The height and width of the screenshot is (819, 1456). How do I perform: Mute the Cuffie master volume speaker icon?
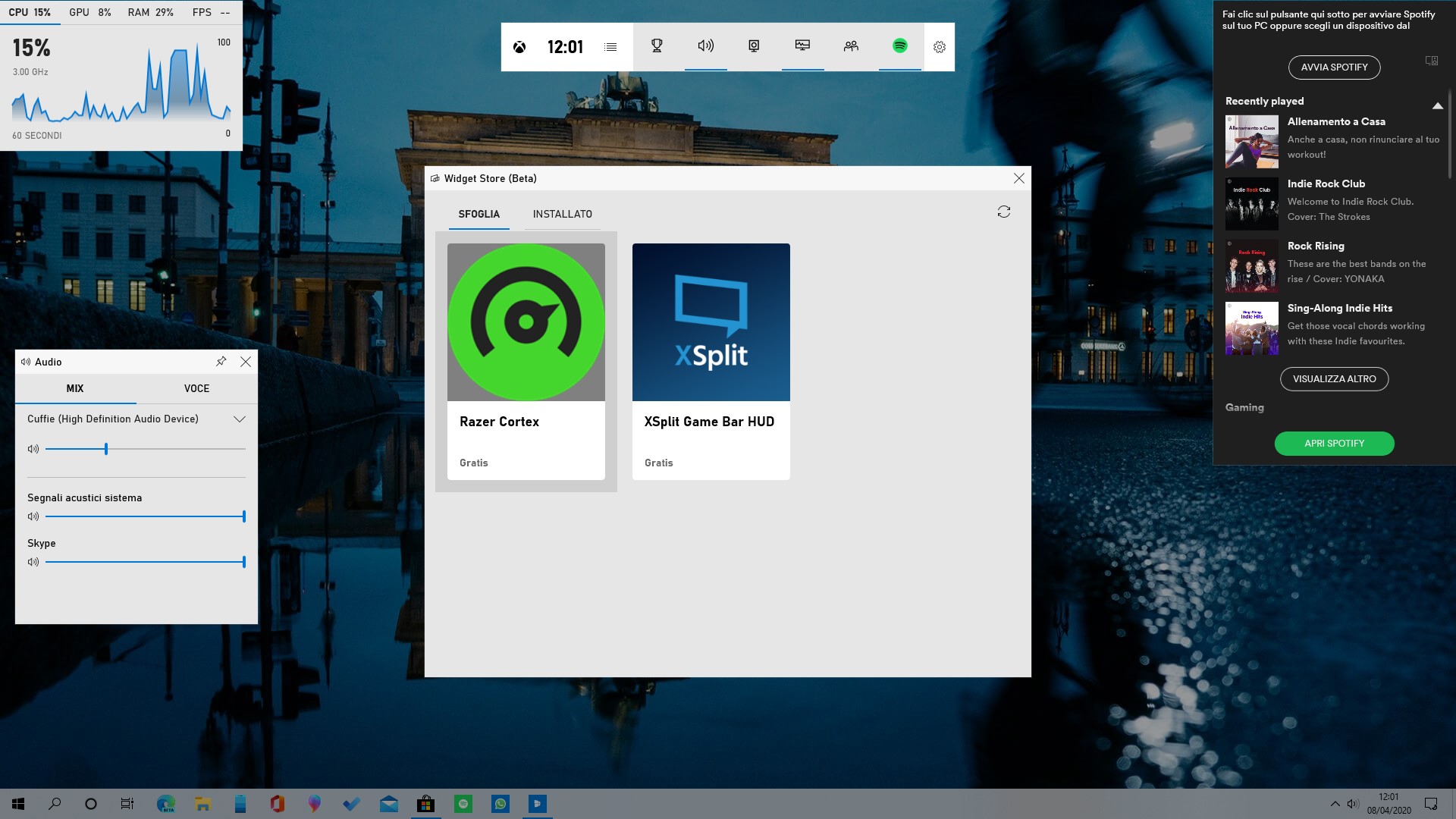[x=33, y=449]
